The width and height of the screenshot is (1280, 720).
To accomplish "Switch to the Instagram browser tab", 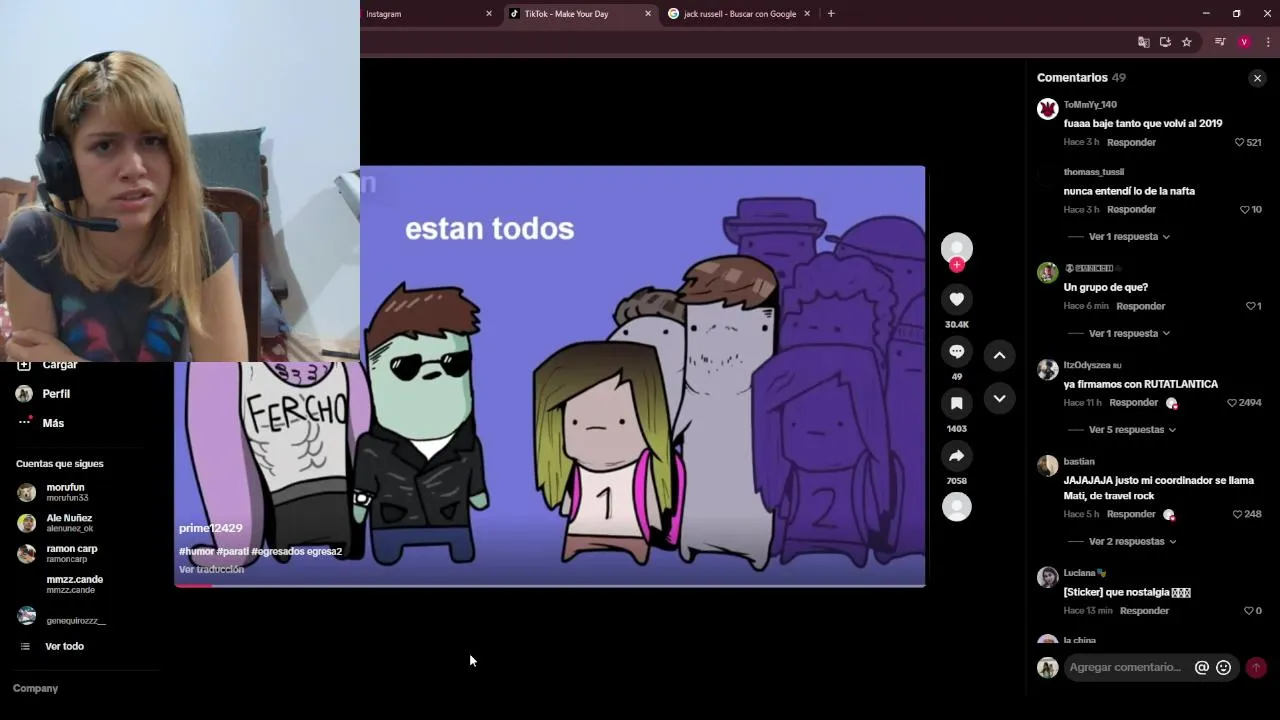I will click(x=428, y=14).
